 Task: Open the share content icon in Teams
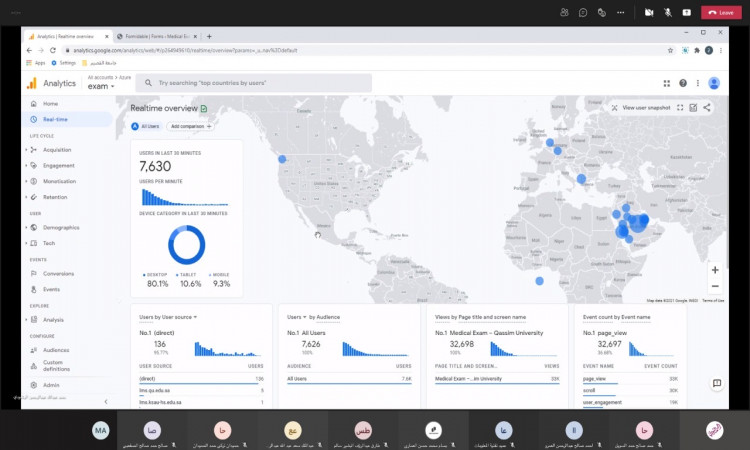[x=686, y=12]
